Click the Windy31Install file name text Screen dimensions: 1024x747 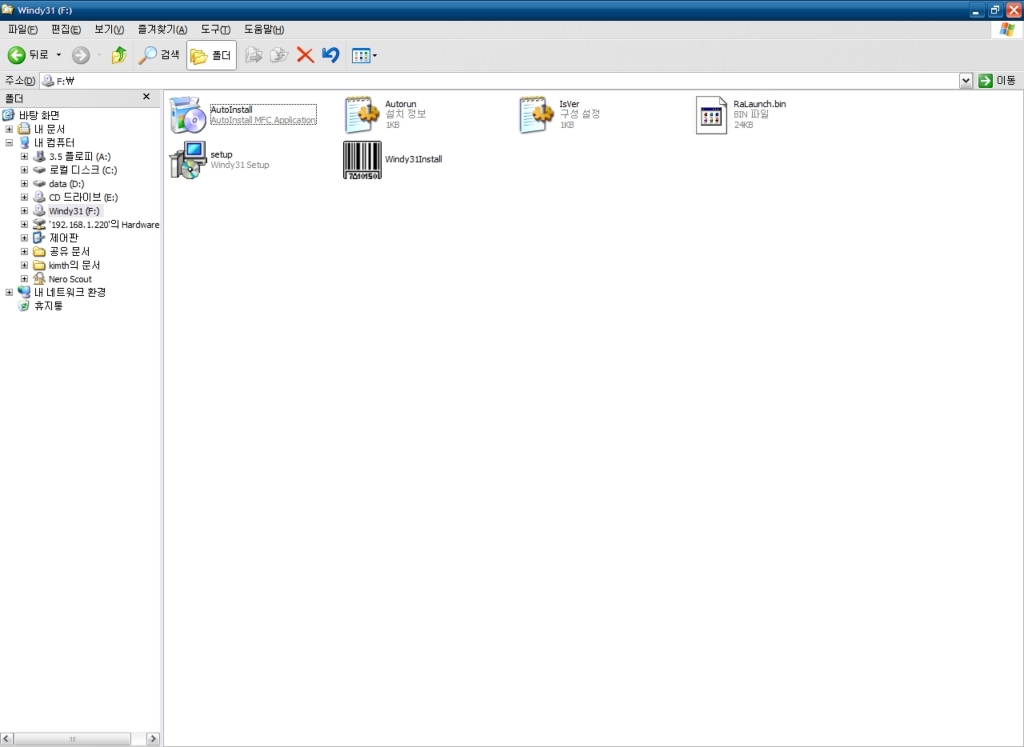pos(413,159)
